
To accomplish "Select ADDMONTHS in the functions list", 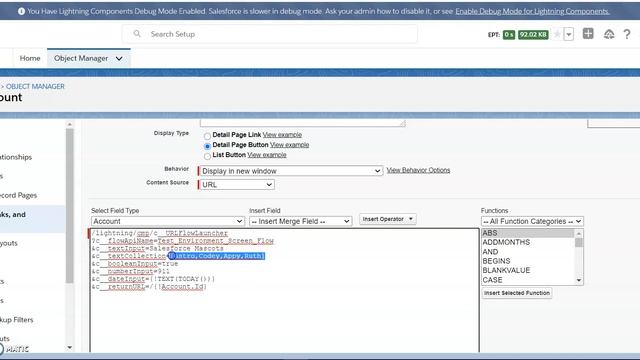I will click(527, 242).
